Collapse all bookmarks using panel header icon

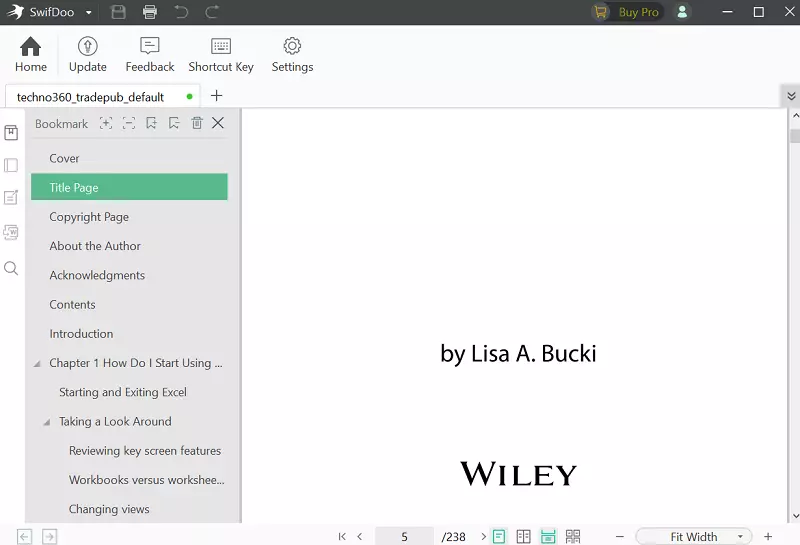(129, 123)
